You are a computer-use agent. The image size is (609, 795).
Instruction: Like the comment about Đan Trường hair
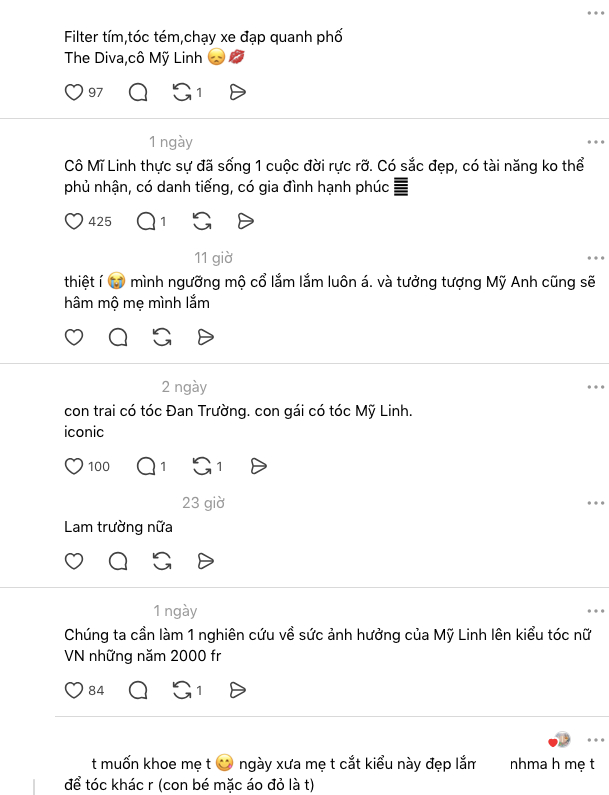pyautogui.click(x=74, y=466)
